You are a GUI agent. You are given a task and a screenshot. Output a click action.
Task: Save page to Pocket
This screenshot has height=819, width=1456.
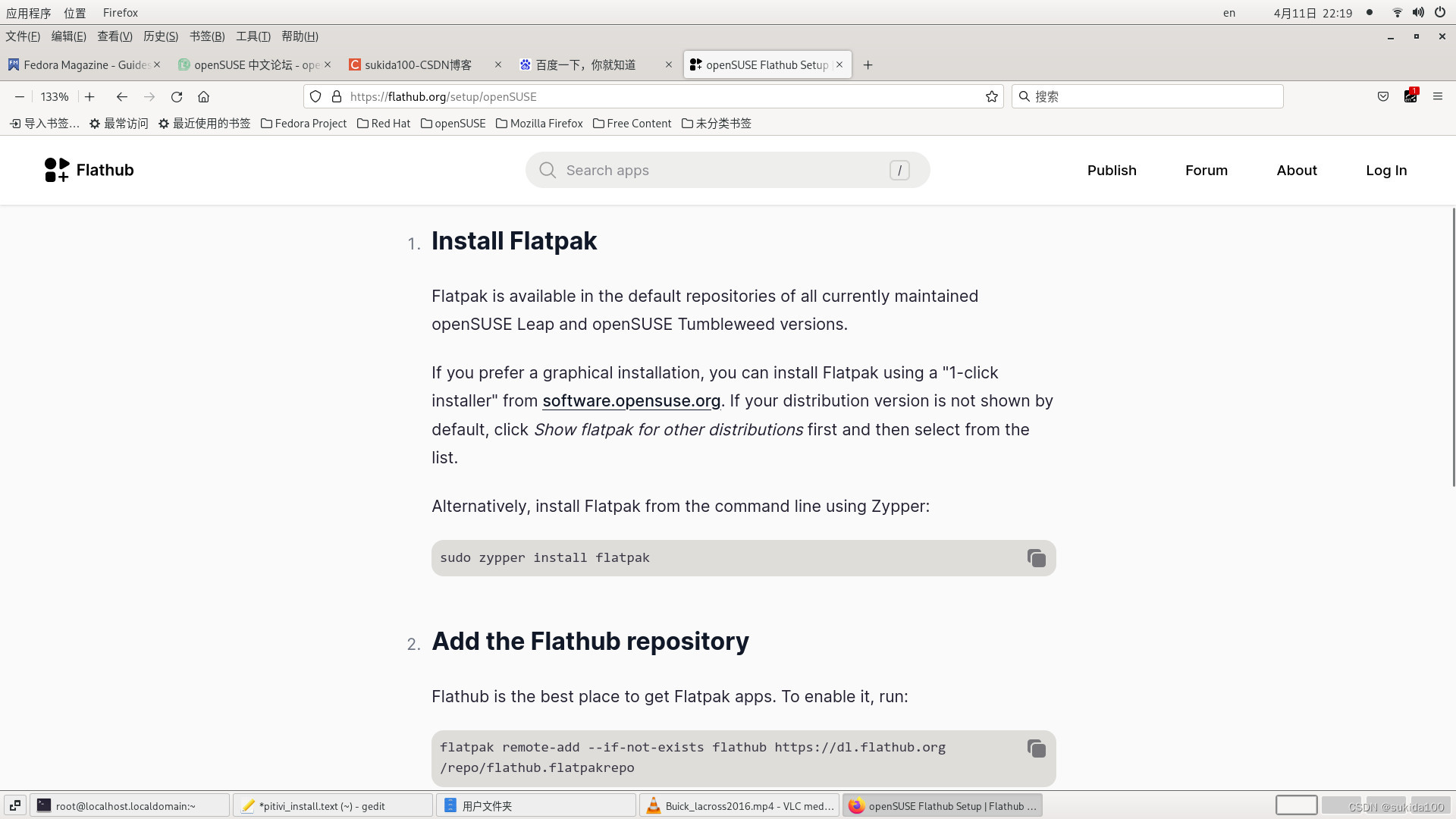point(1383,96)
